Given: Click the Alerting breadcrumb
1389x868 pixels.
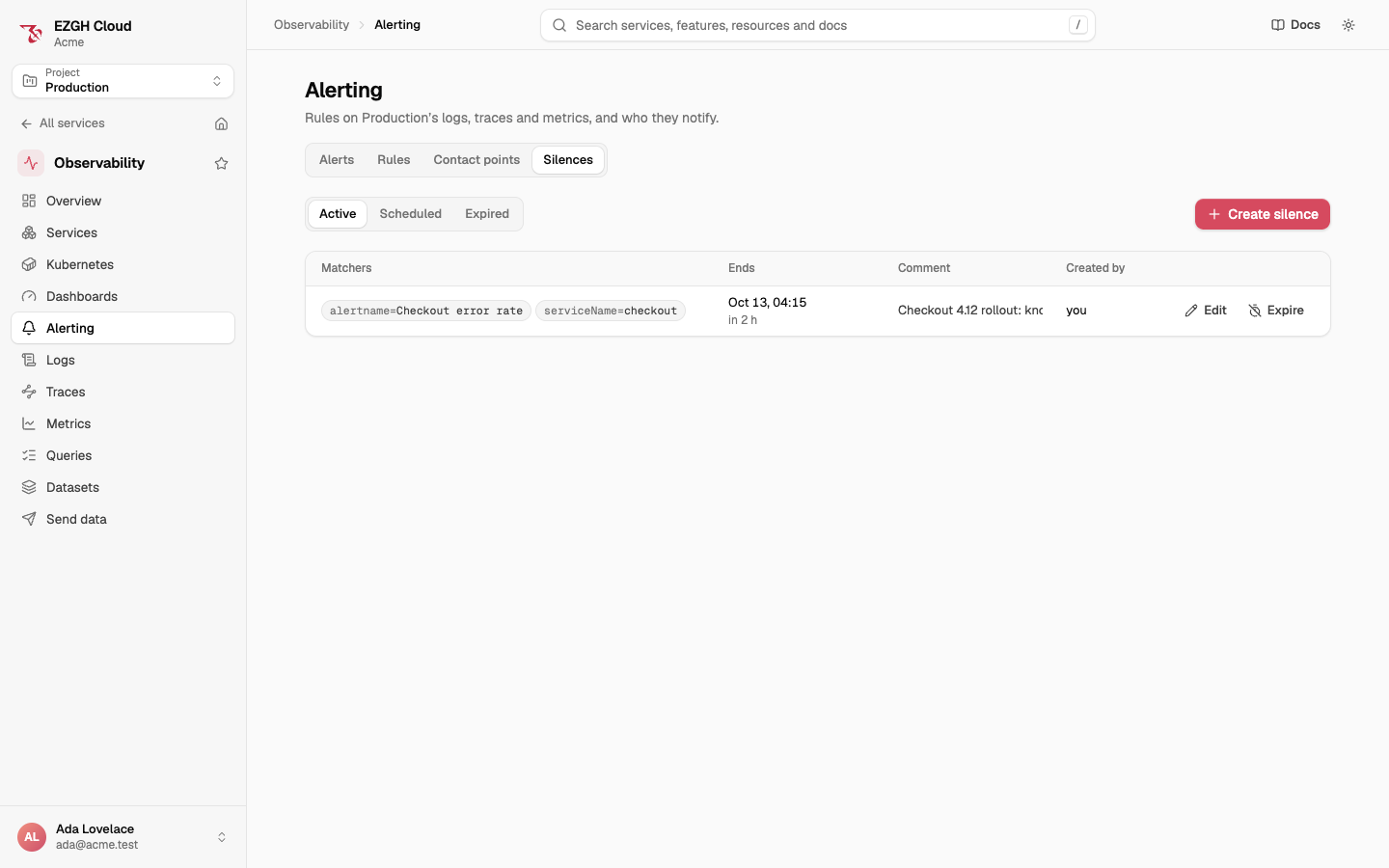Looking at the screenshot, I should [397, 25].
